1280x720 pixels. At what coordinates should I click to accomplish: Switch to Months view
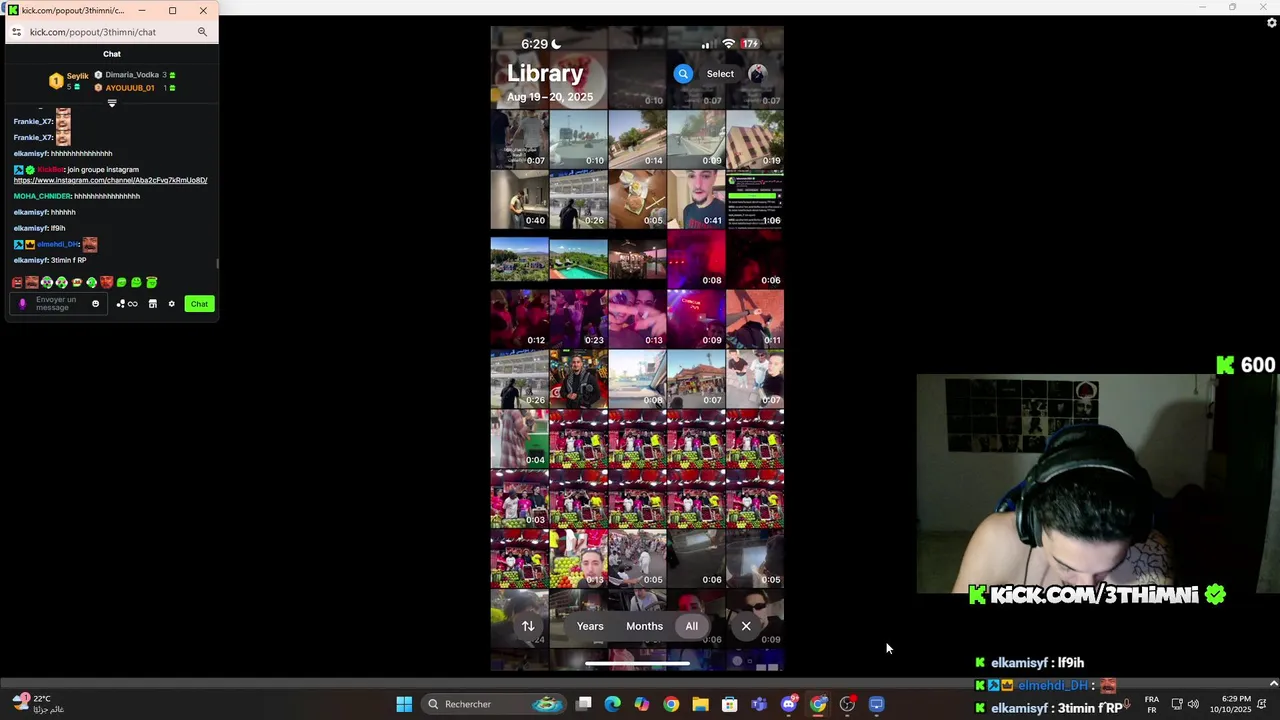pyautogui.click(x=644, y=626)
